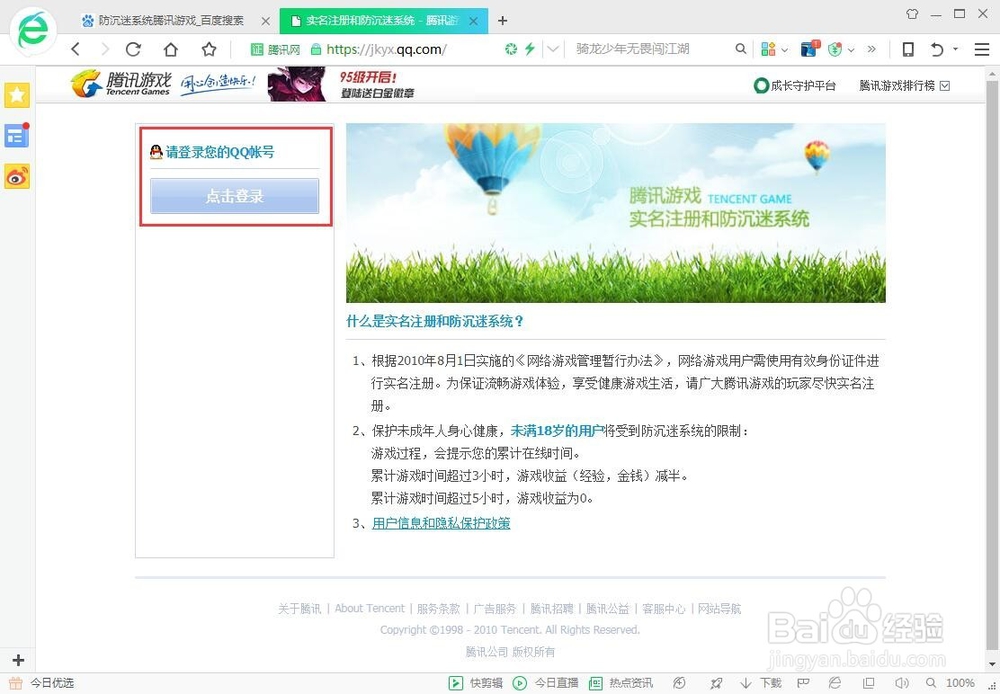
Task: Open the colorful extensions grid icon
Action: (x=768, y=48)
